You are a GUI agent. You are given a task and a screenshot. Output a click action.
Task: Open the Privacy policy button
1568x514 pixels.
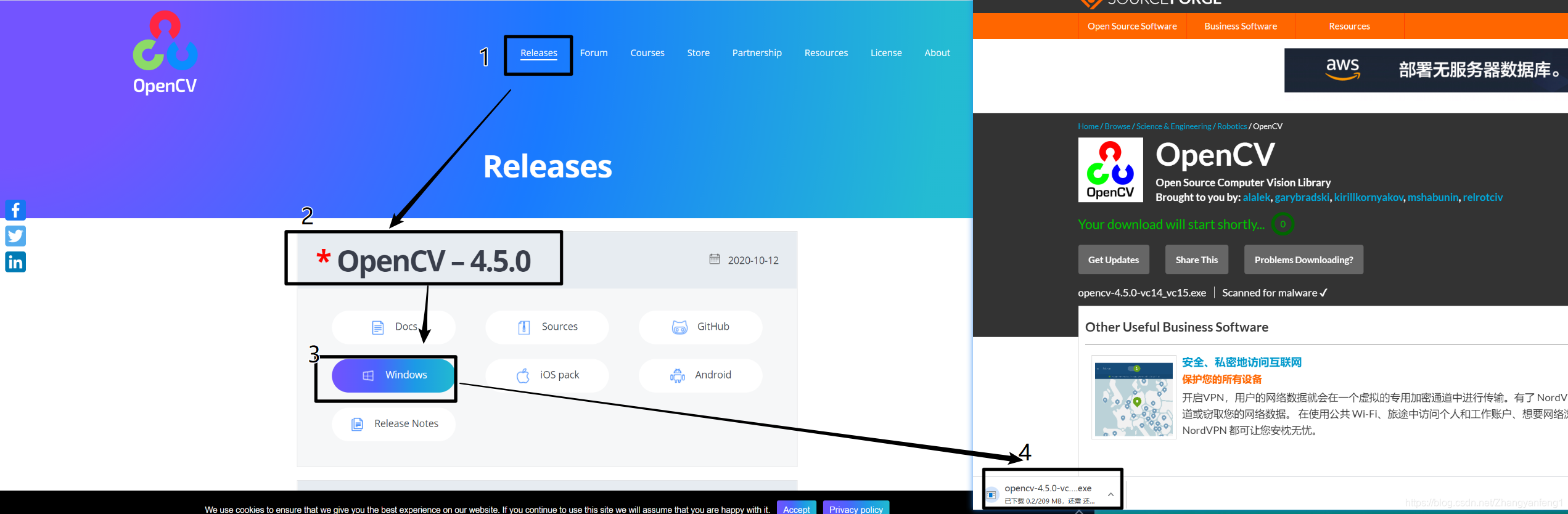(x=856, y=508)
